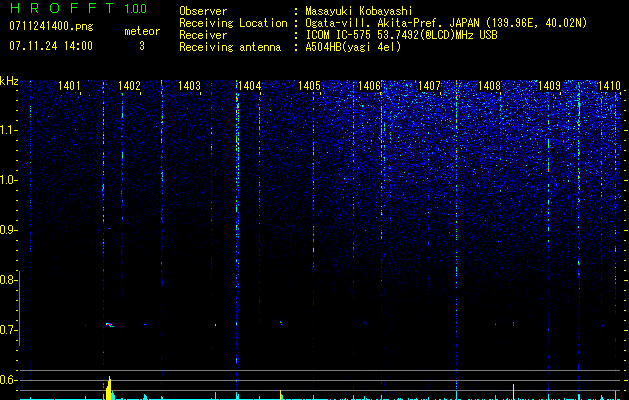Screen dimensions: 629x400
Task: Click the 0.8 frequency axis label
Action: (x=8, y=280)
